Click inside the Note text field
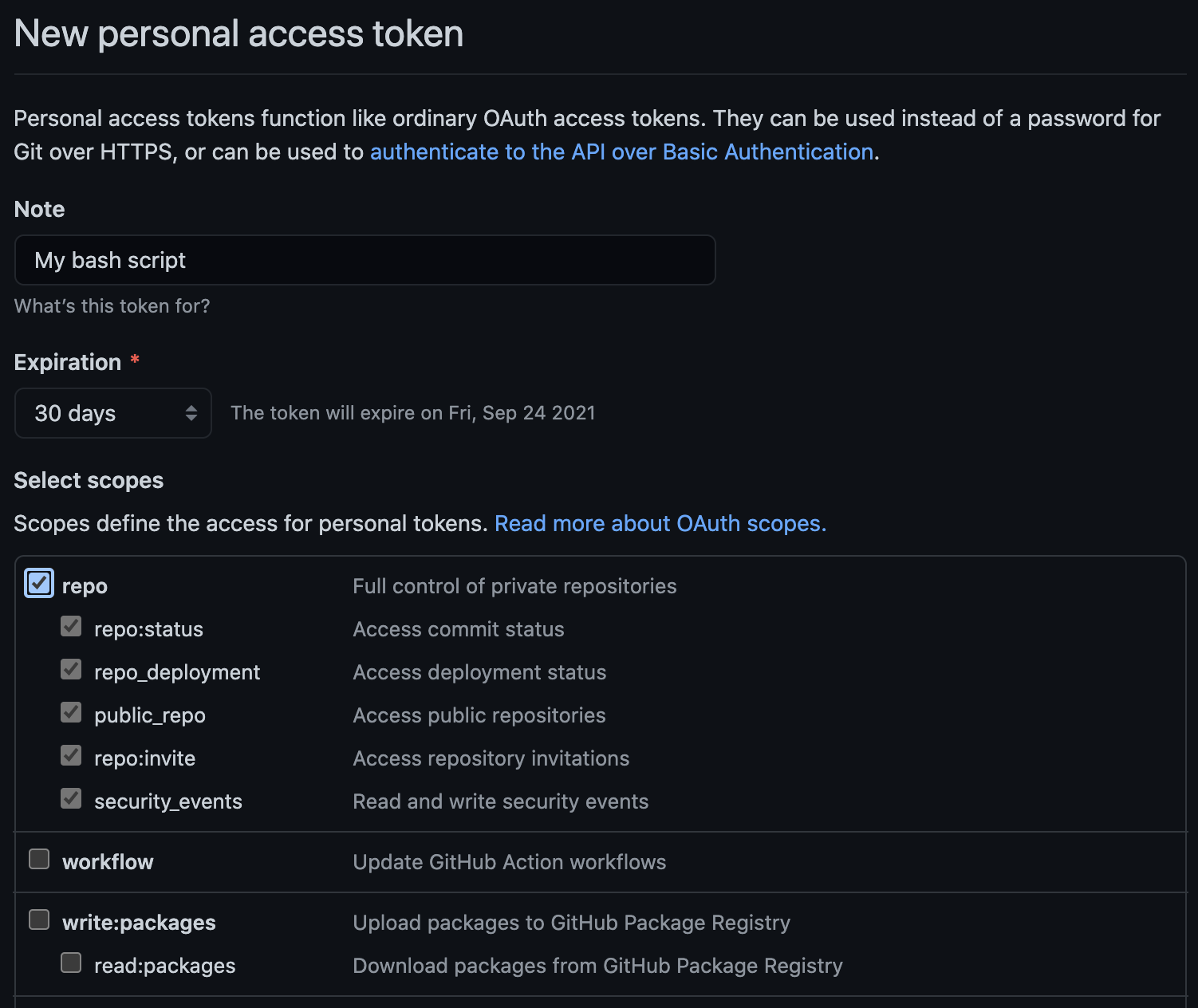 click(365, 260)
